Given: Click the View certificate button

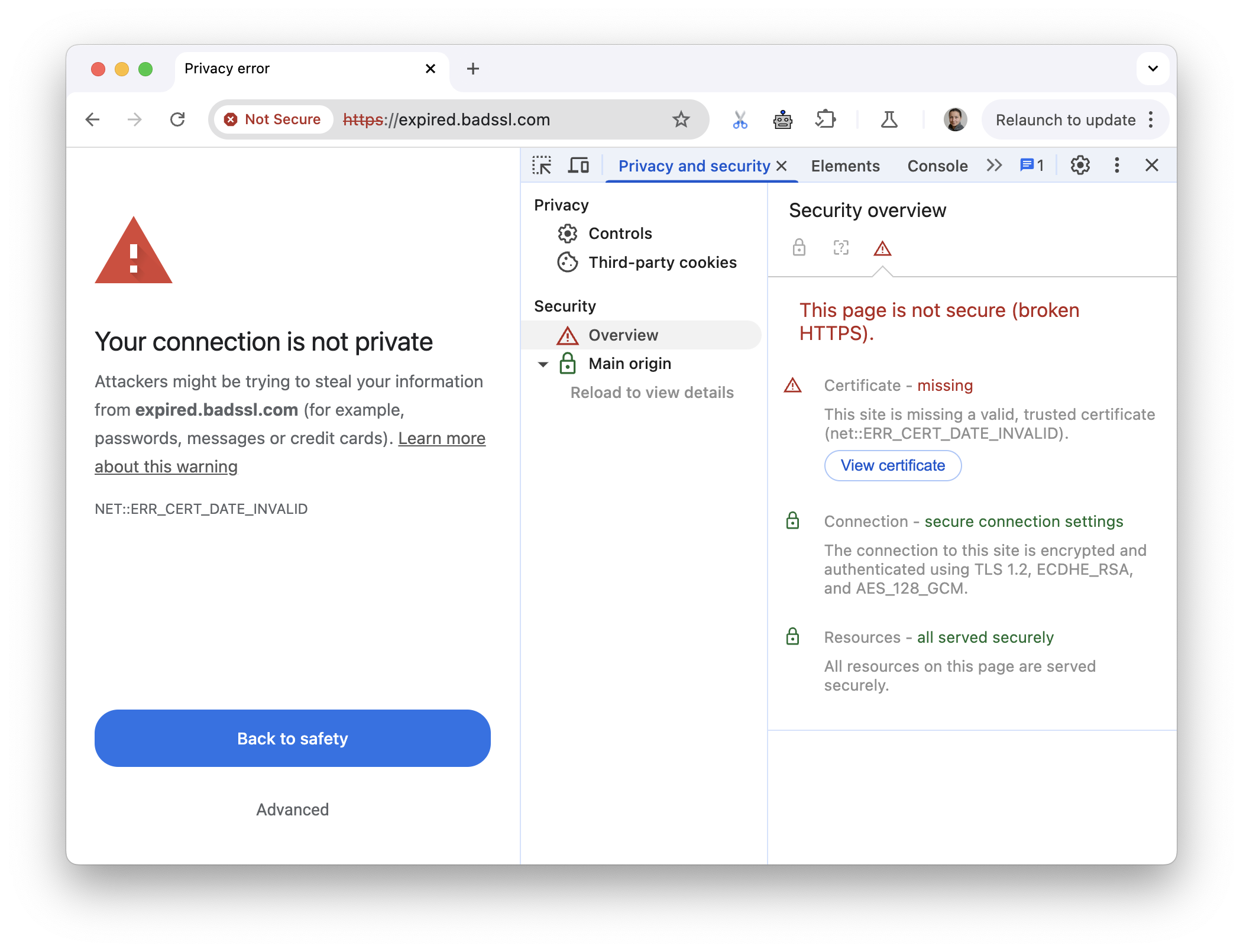Looking at the screenshot, I should coord(893,464).
